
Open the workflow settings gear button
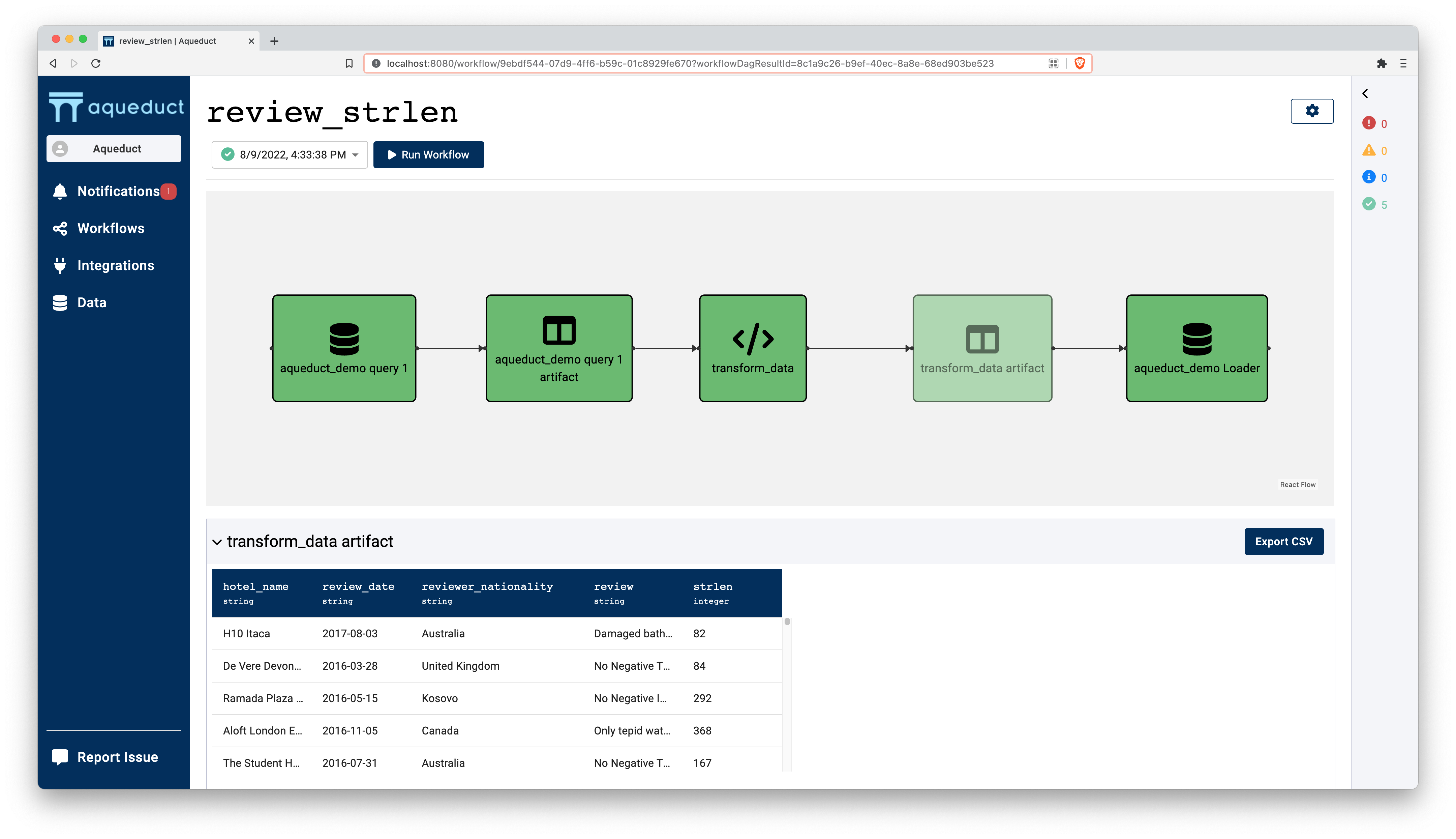[1311, 111]
